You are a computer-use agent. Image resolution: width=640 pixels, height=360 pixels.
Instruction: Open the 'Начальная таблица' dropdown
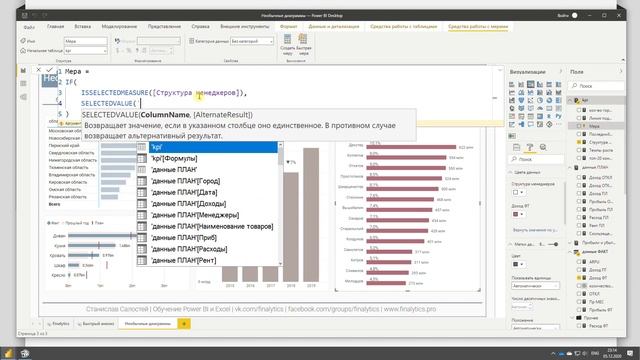click(86, 51)
